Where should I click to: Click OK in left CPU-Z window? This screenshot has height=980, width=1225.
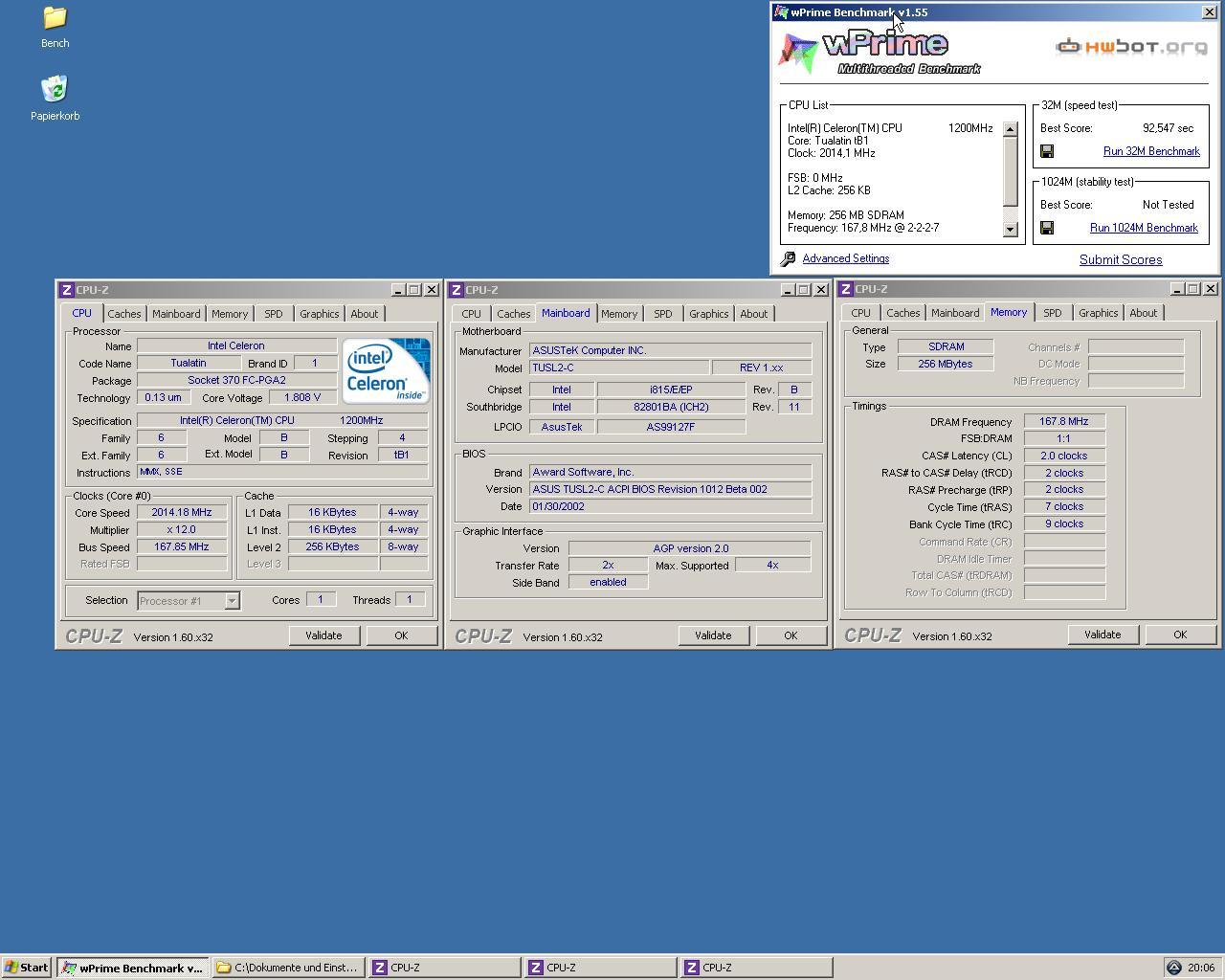pos(401,635)
